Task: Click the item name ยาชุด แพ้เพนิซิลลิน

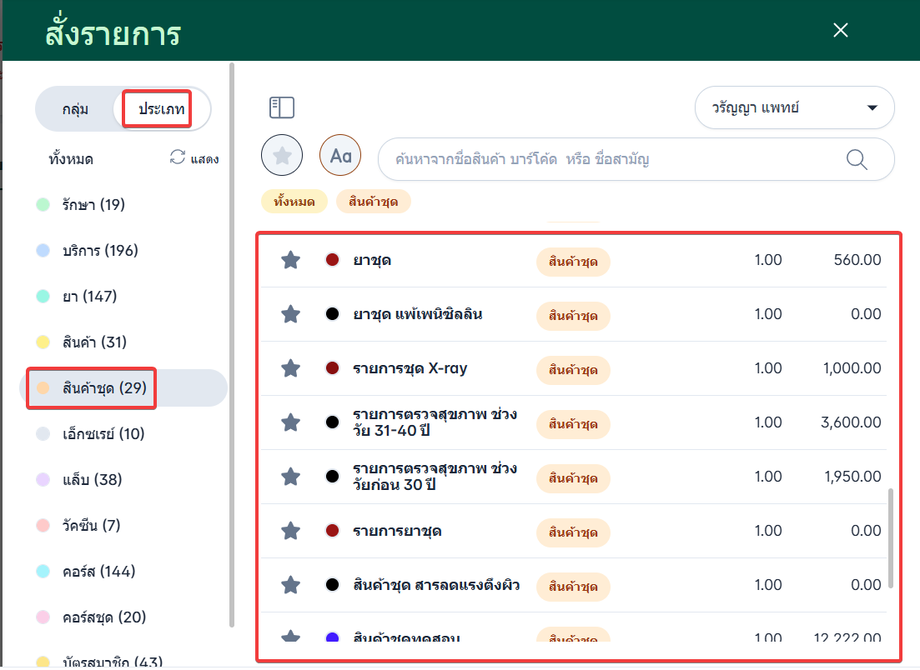Action: click(418, 314)
